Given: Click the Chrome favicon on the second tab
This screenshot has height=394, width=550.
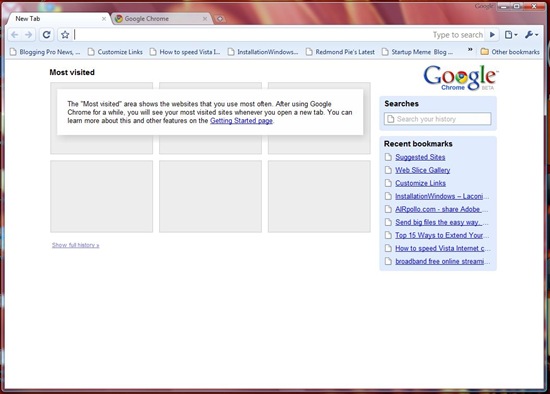Looking at the screenshot, I should (x=119, y=19).
